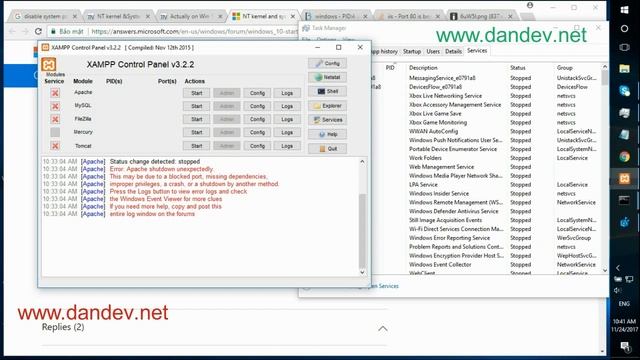This screenshot has height=360, width=640.
Task: Click Task Manager services vertical scrollbar
Action: [604, 78]
